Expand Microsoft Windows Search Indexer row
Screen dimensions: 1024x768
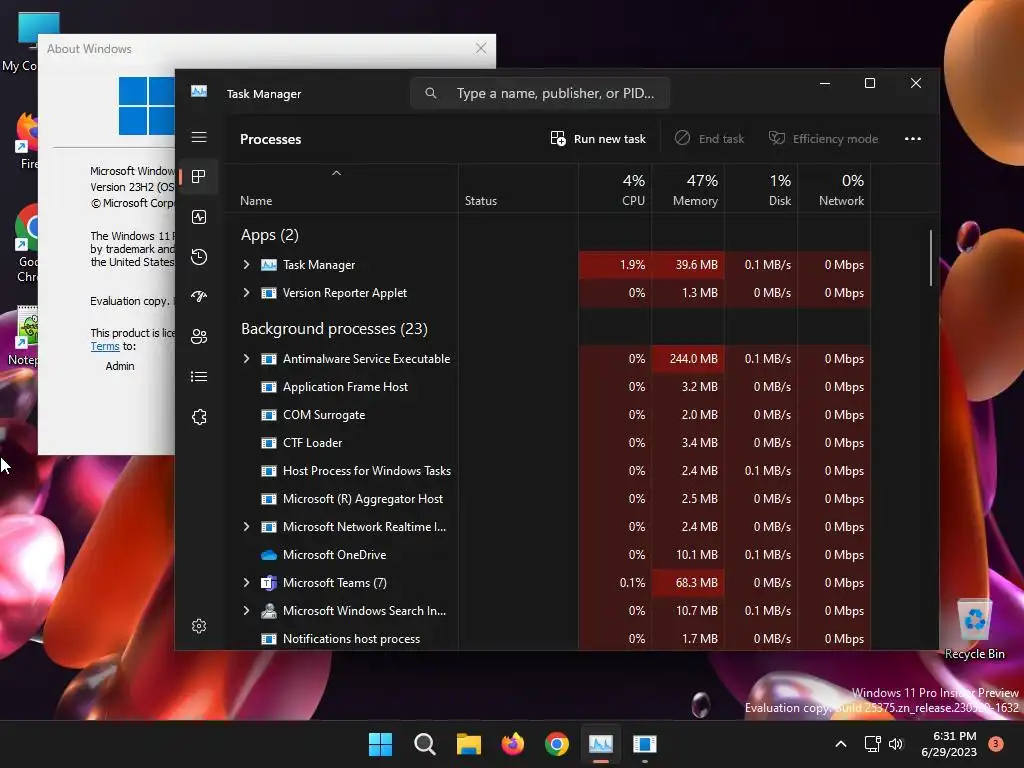tap(246, 611)
